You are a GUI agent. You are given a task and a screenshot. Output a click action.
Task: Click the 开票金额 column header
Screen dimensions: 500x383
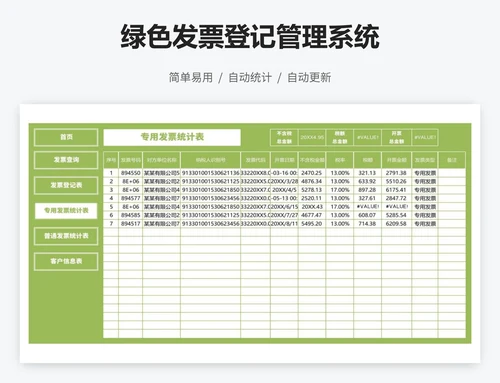click(396, 160)
